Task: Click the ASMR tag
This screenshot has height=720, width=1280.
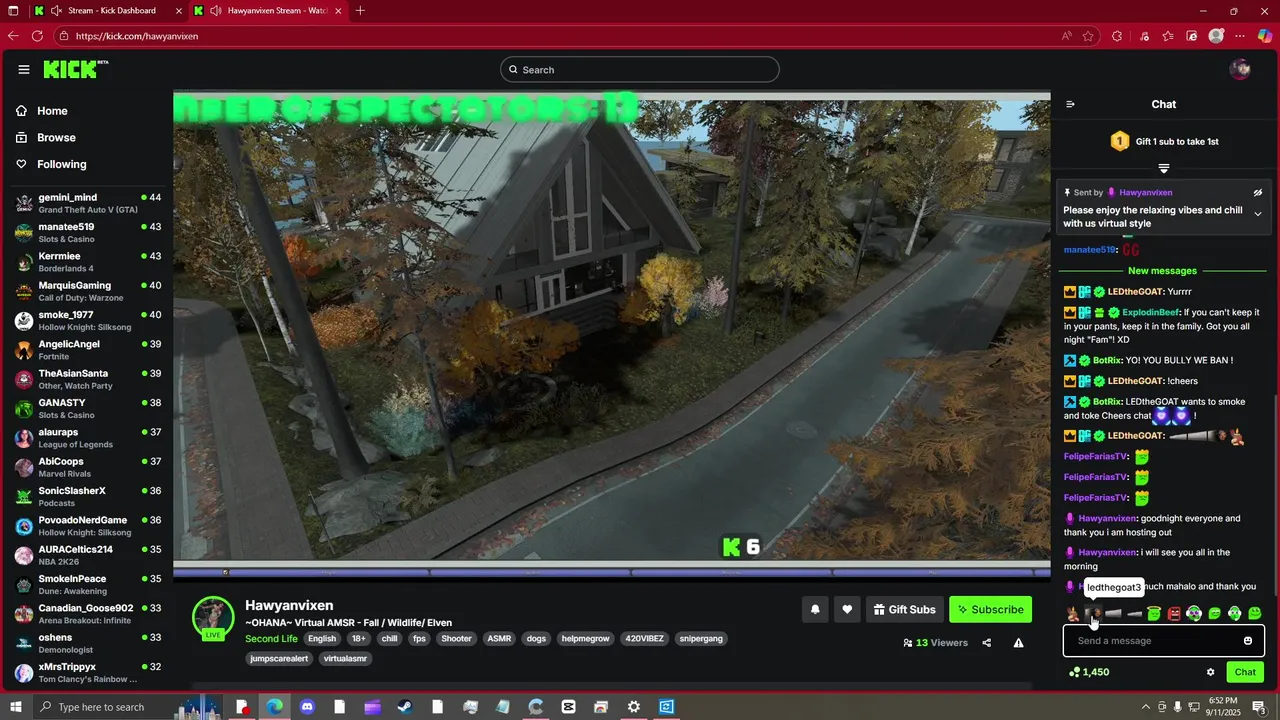Action: 498,638
